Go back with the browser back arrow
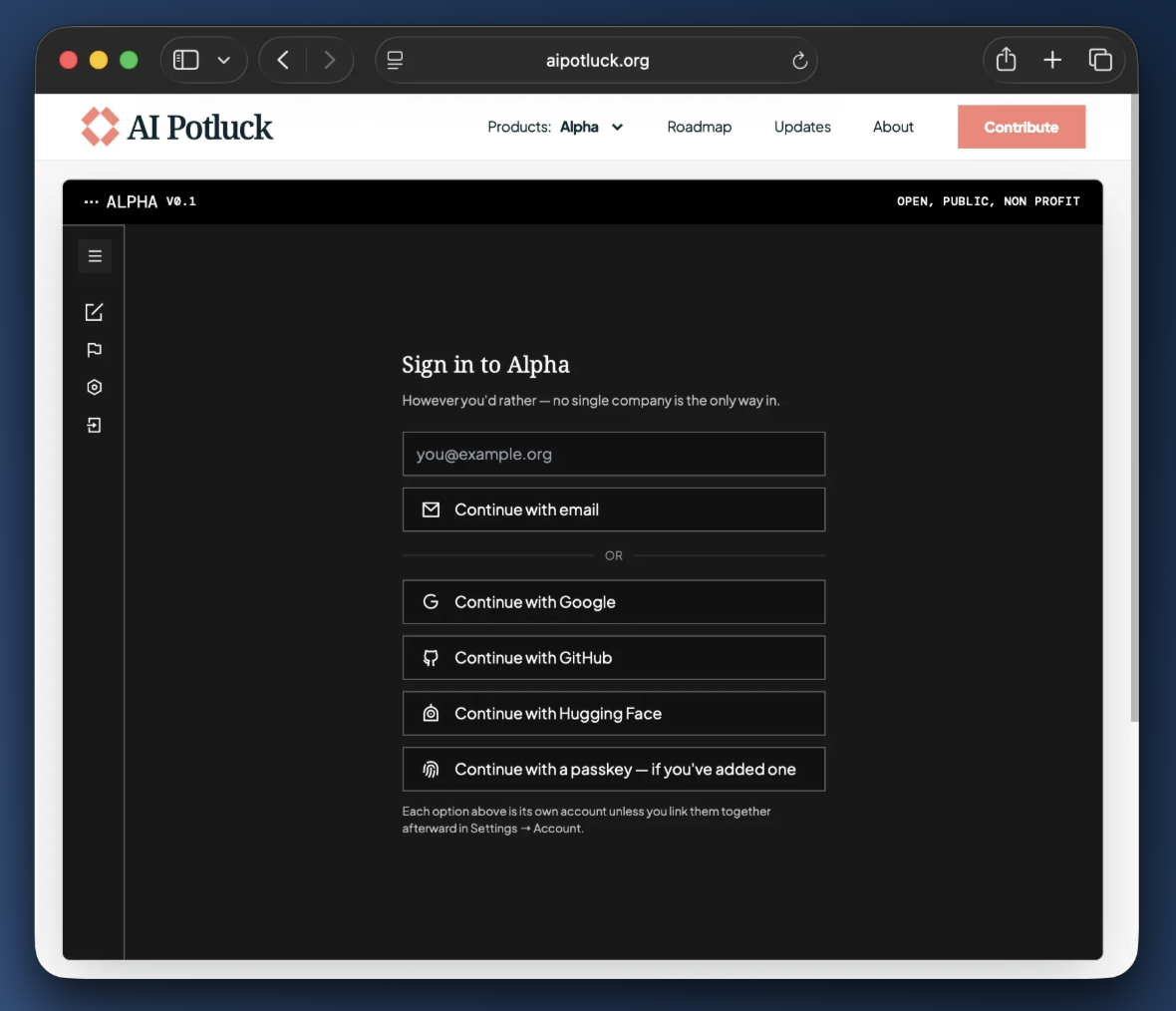The image size is (1176, 1011). click(x=283, y=60)
